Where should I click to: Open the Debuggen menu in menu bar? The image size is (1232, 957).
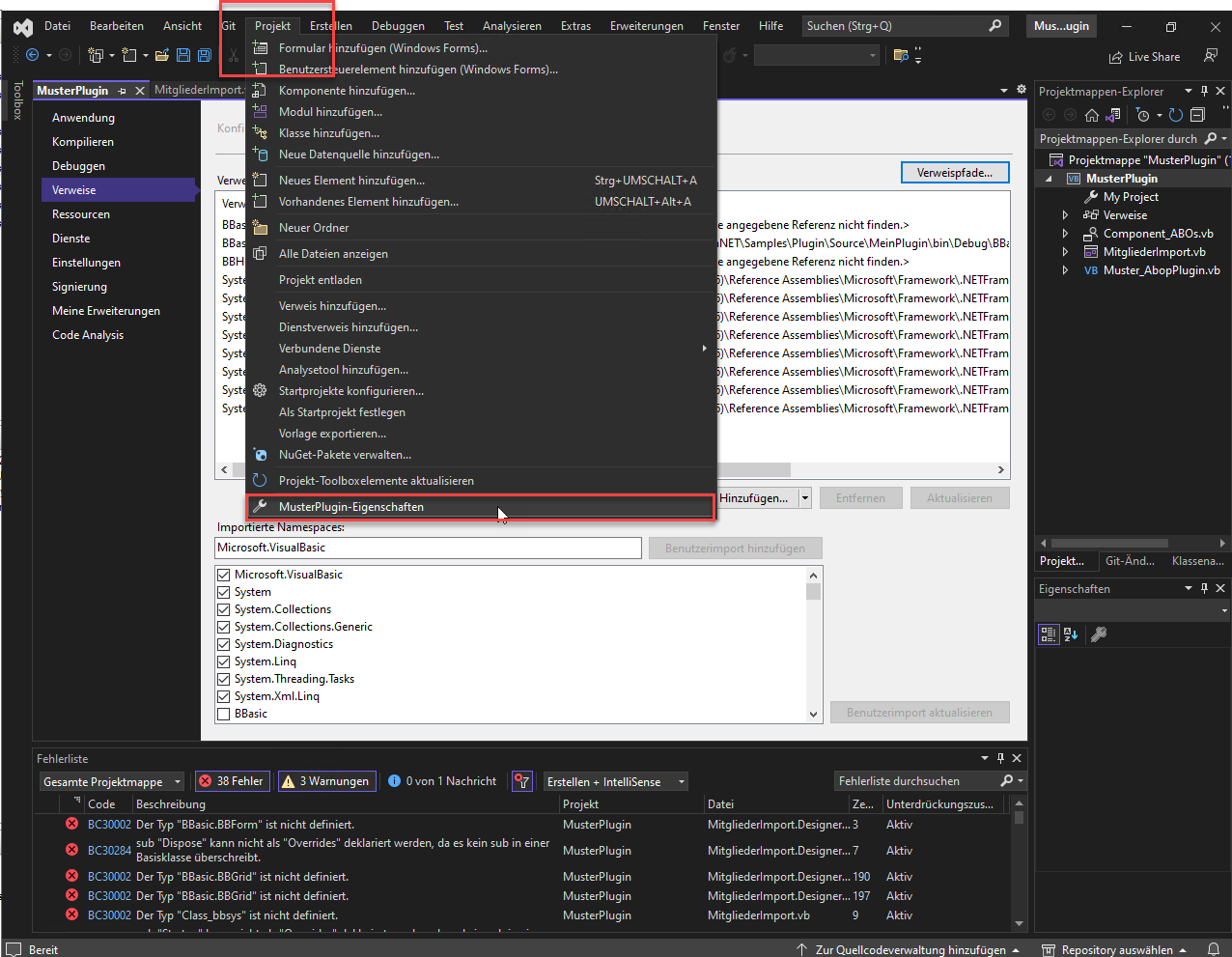pyautogui.click(x=398, y=26)
